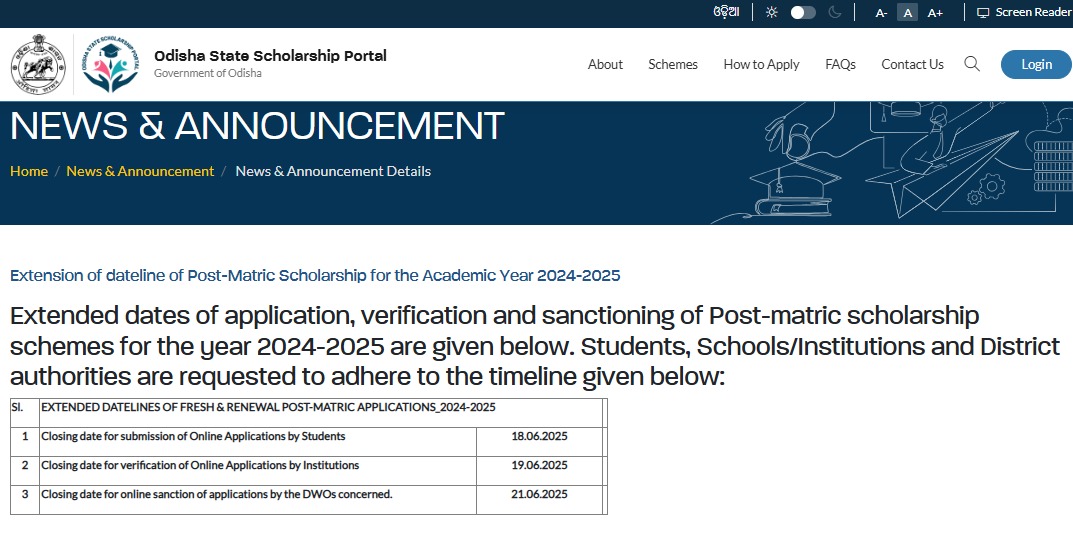Click the scholarship portal graduation cap logo
Image resolution: width=1073 pixels, height=541 pixels.
109,64
